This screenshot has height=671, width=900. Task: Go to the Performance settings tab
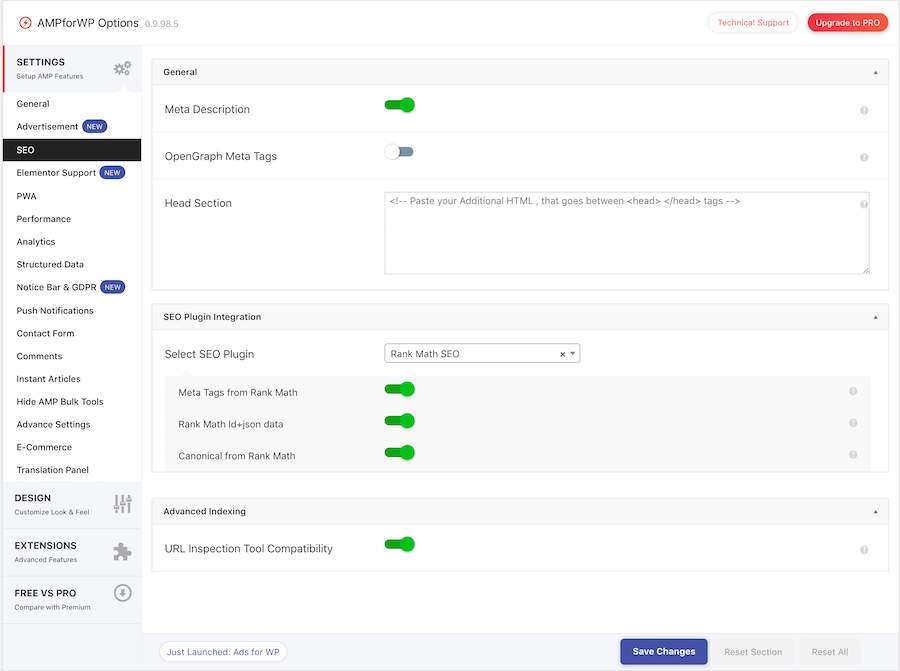click(x=44, y=219)
